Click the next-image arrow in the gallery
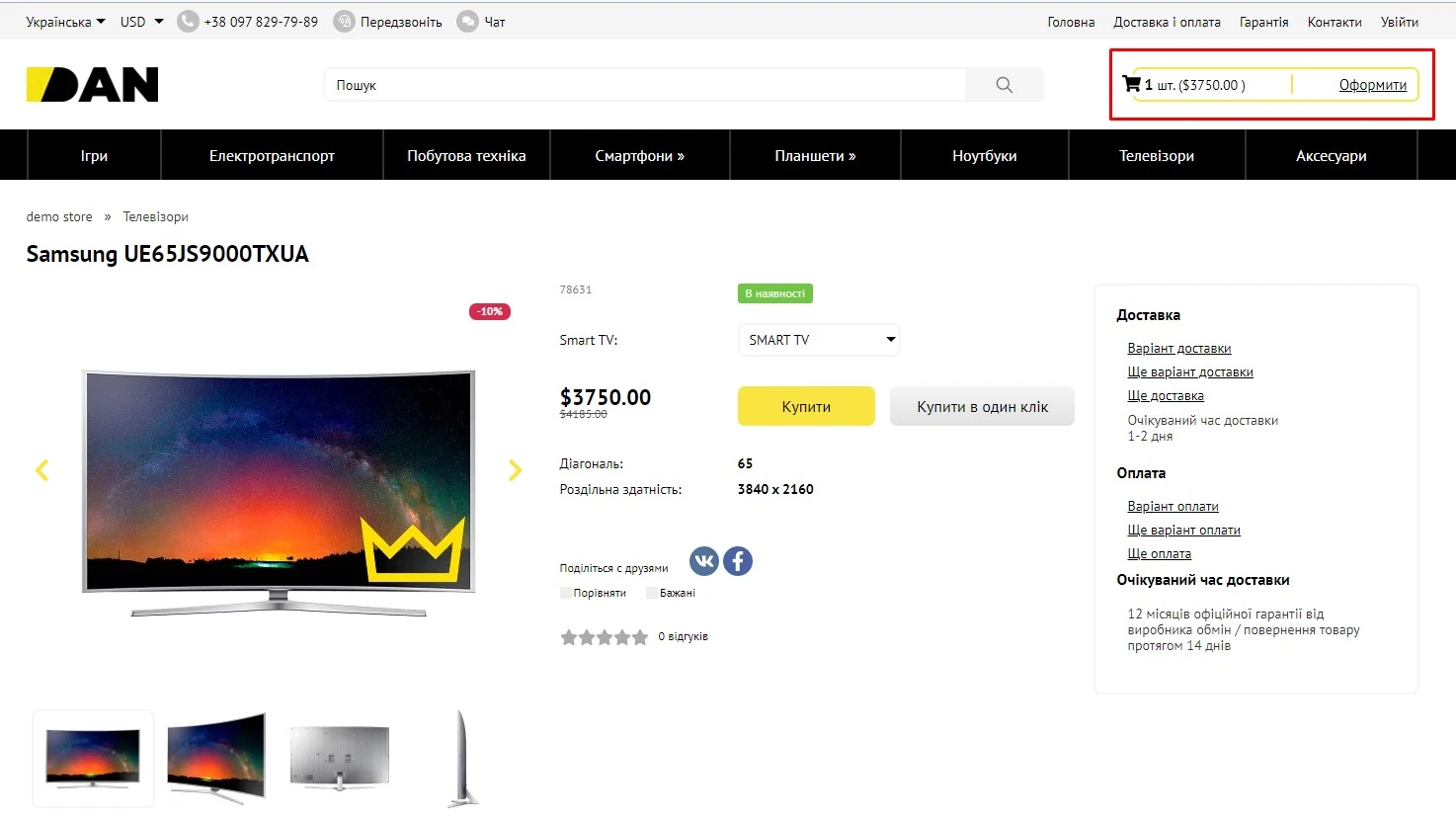This screenshot has width=1456, height=821. pyautogui.click(x=515, y=470)
